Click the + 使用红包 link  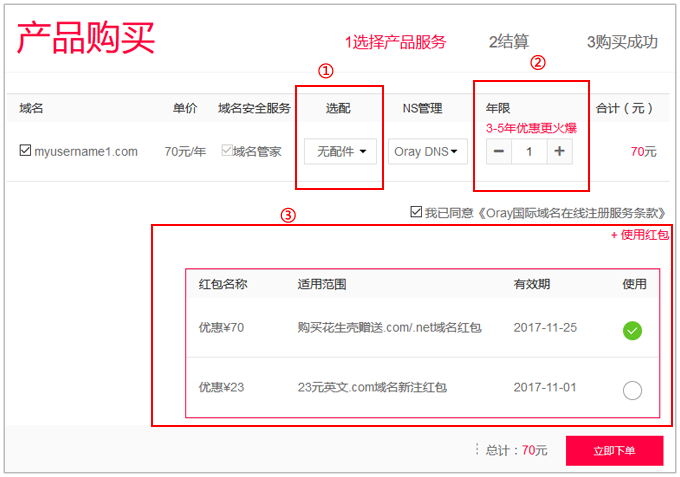click(x=639, y=235)
